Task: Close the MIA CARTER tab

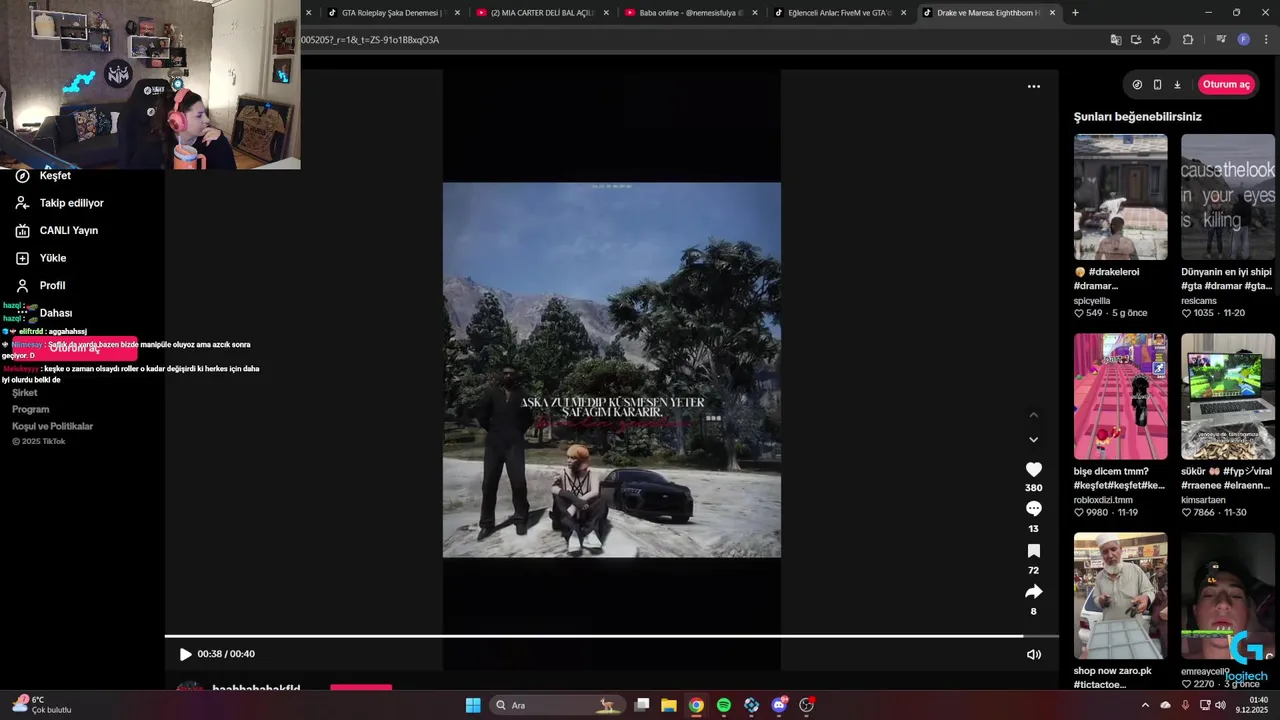Action: coord(606,13)
